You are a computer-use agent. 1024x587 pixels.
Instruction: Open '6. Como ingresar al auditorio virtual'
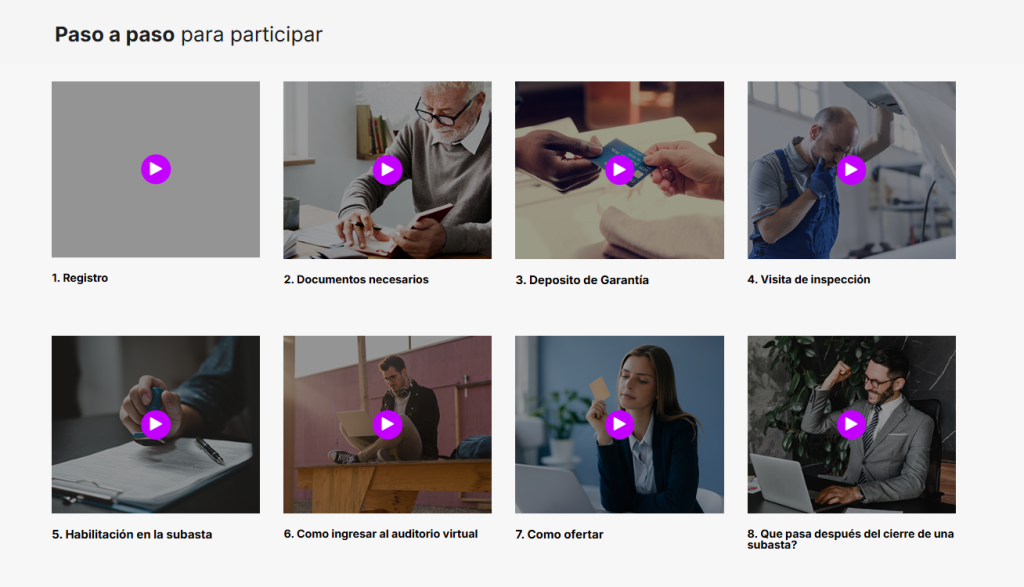click(381, 534)
